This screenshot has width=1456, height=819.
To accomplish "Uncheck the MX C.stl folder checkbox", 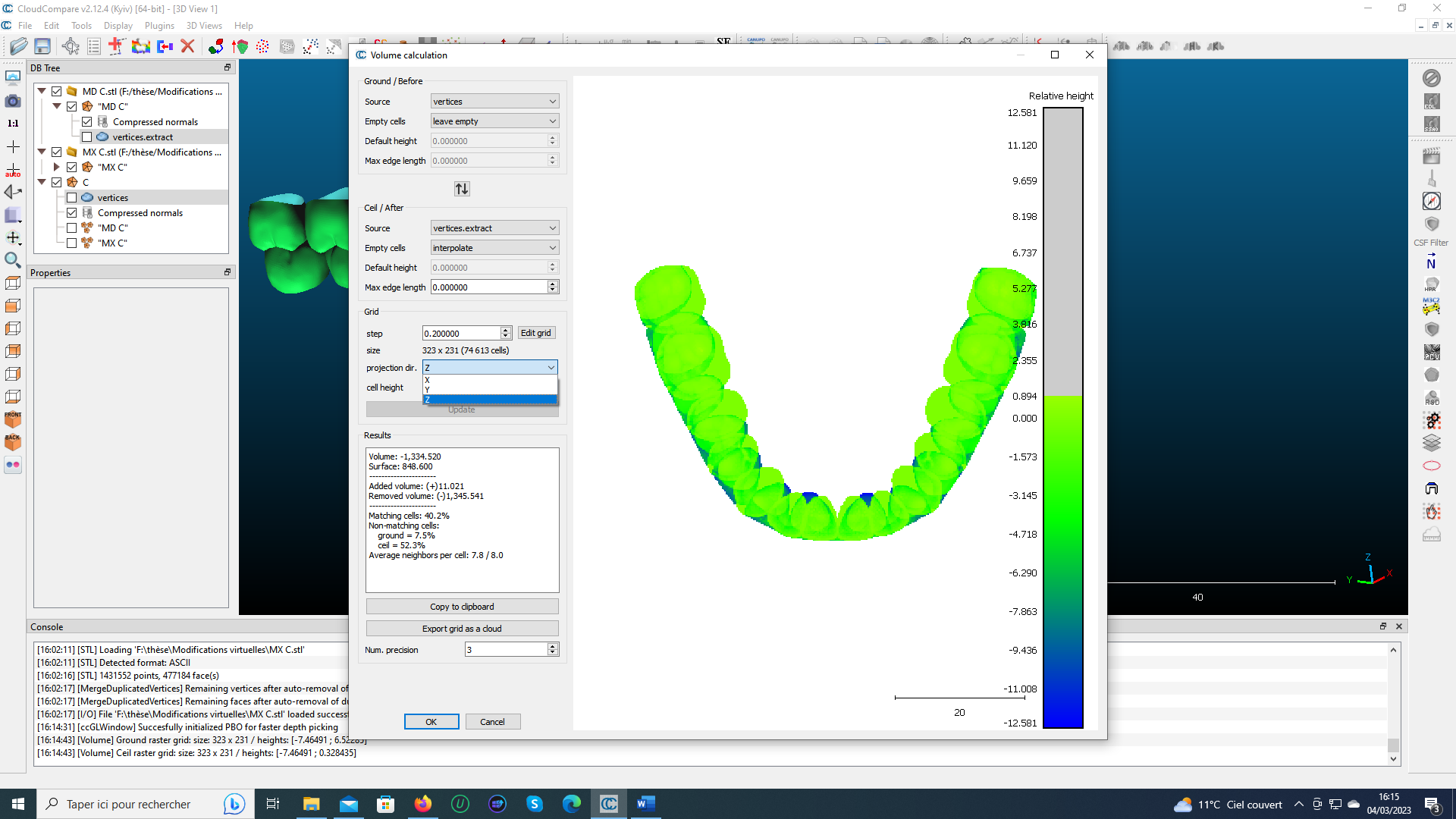I will (57, 152).
